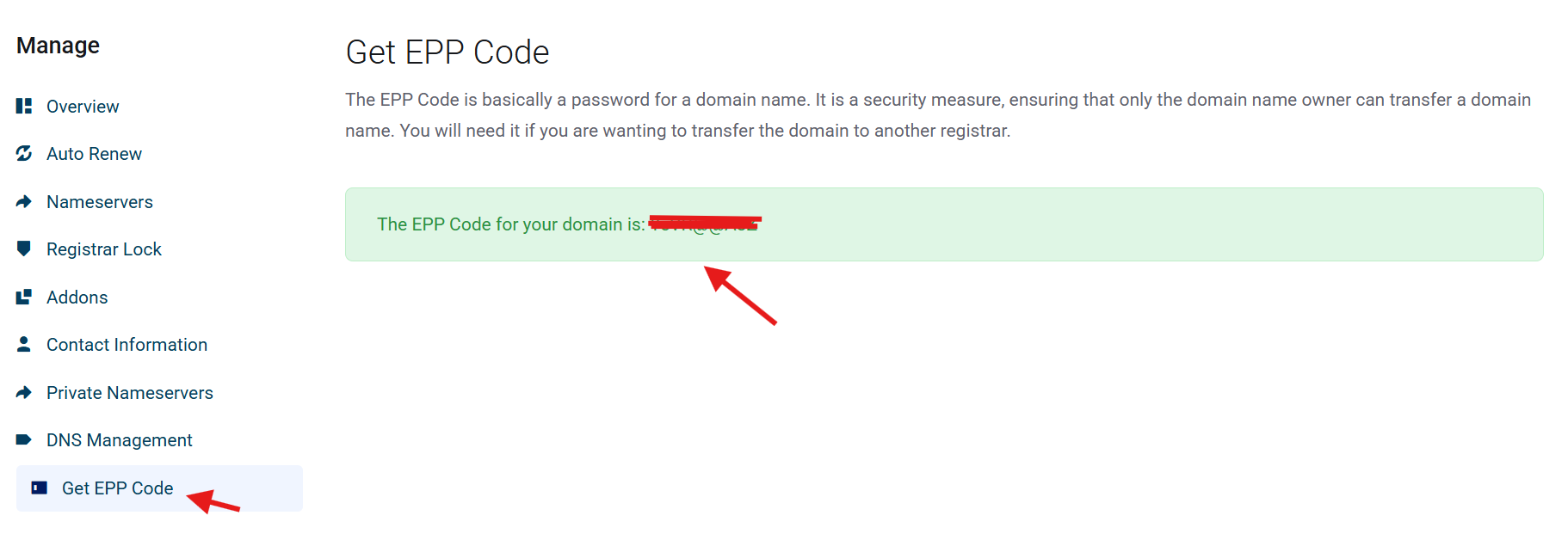Open the Overview menu item
1568x540 pixels.
(x=83, y=107)
